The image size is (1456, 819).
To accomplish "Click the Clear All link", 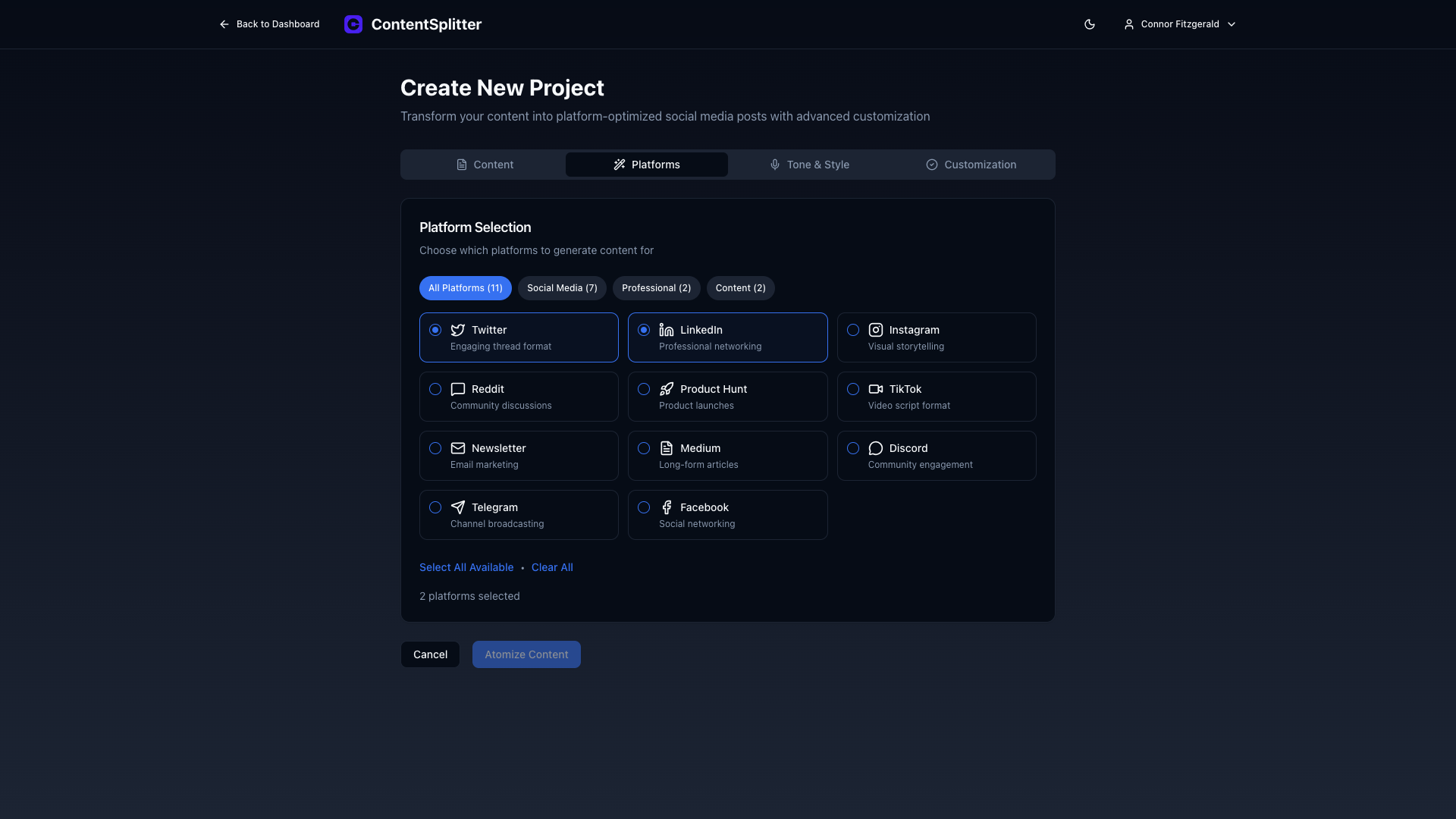I will pyautogui.click(x=552, y=567).
